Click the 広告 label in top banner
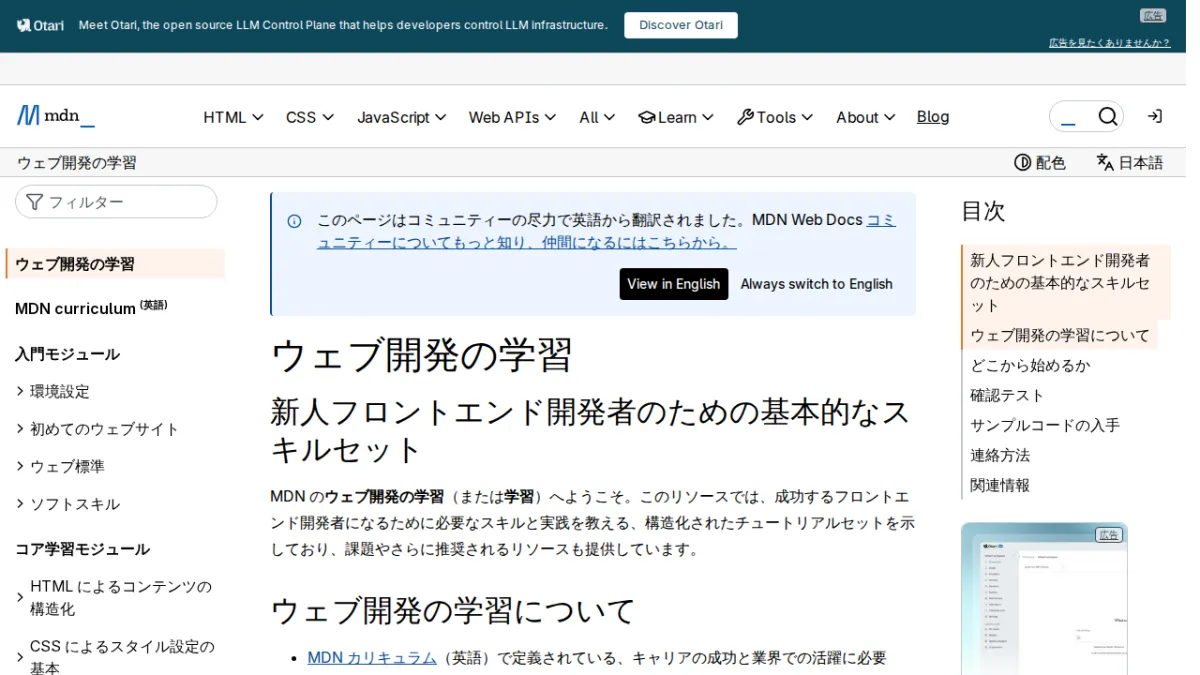Image resolution: width=1200 pixels, height=675 pixels. 1153,15
